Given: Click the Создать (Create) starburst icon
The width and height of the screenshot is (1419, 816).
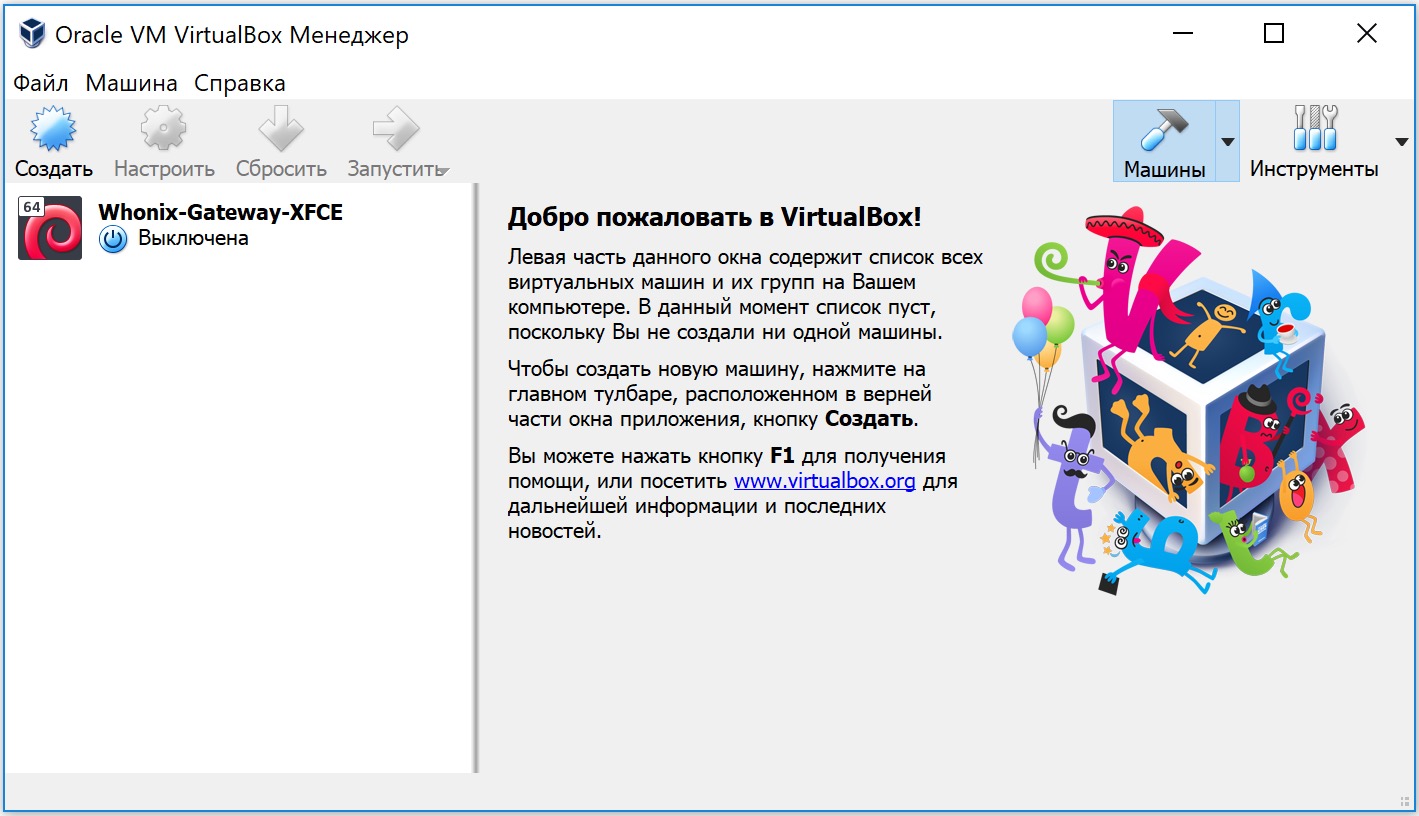Looking at the screenshot, I should coord(54,129).
